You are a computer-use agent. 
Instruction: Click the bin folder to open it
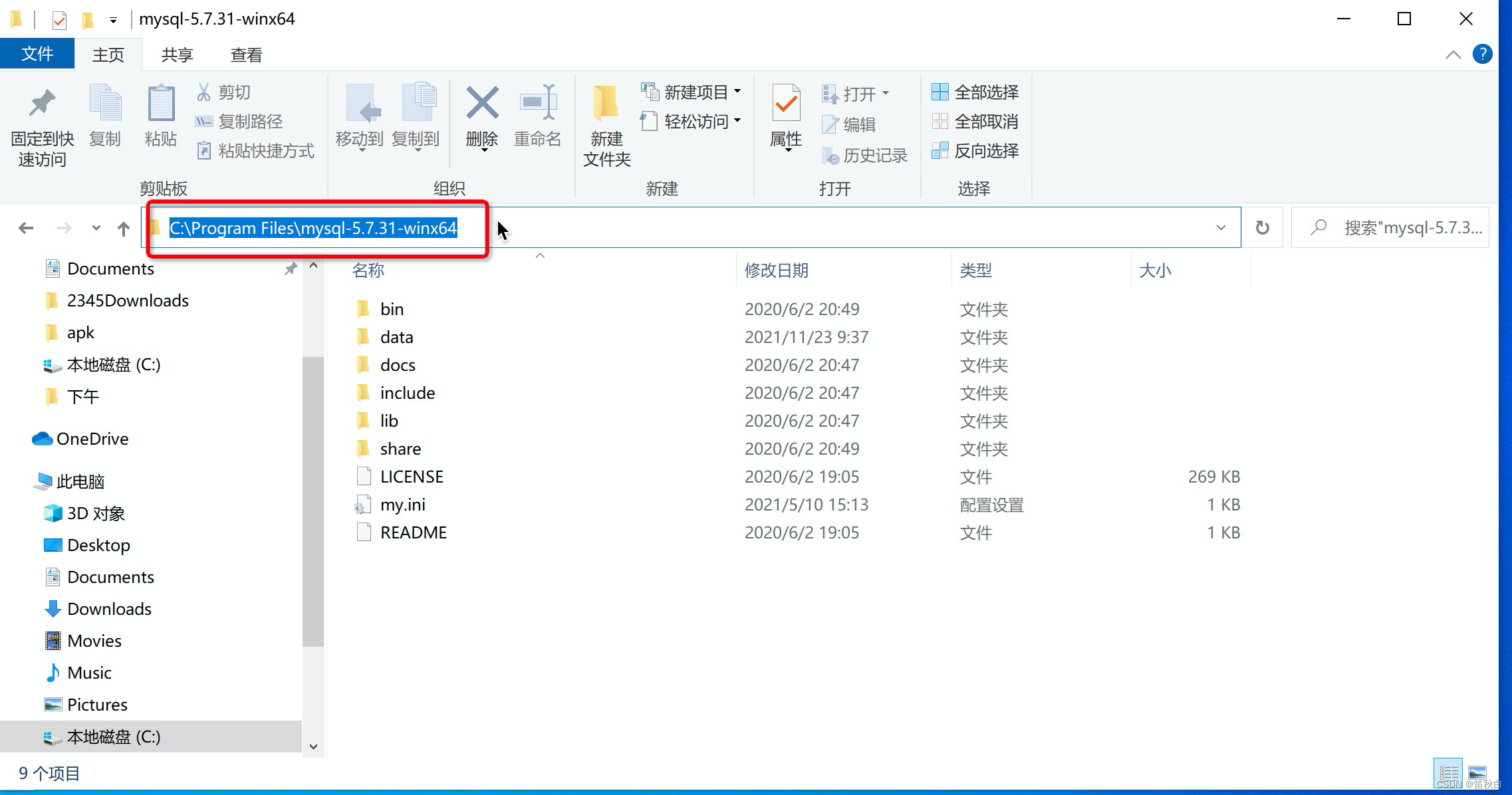pyautogui.click(x=391, y=308)
